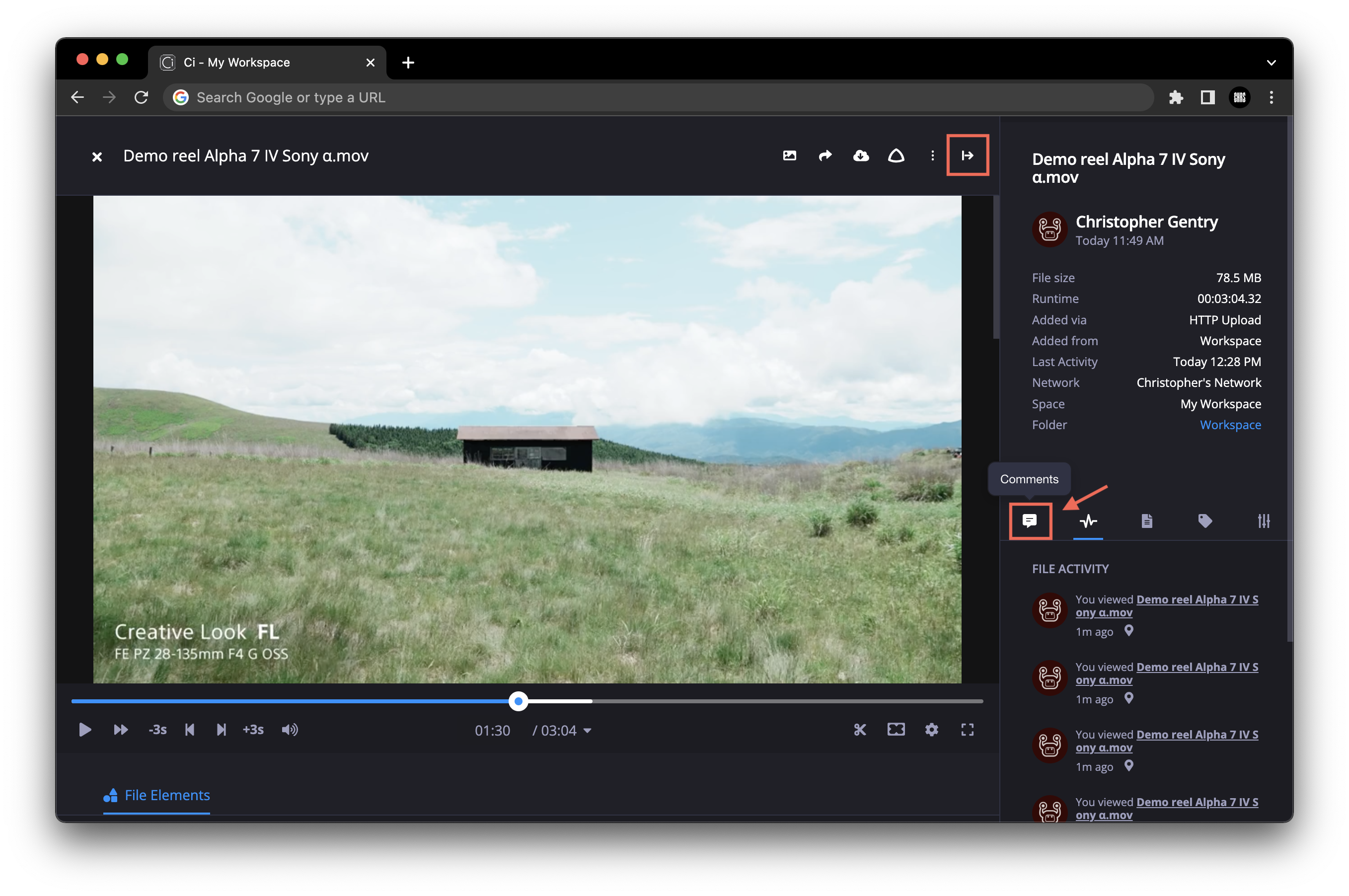Step to the previous frame

point(190,730)
